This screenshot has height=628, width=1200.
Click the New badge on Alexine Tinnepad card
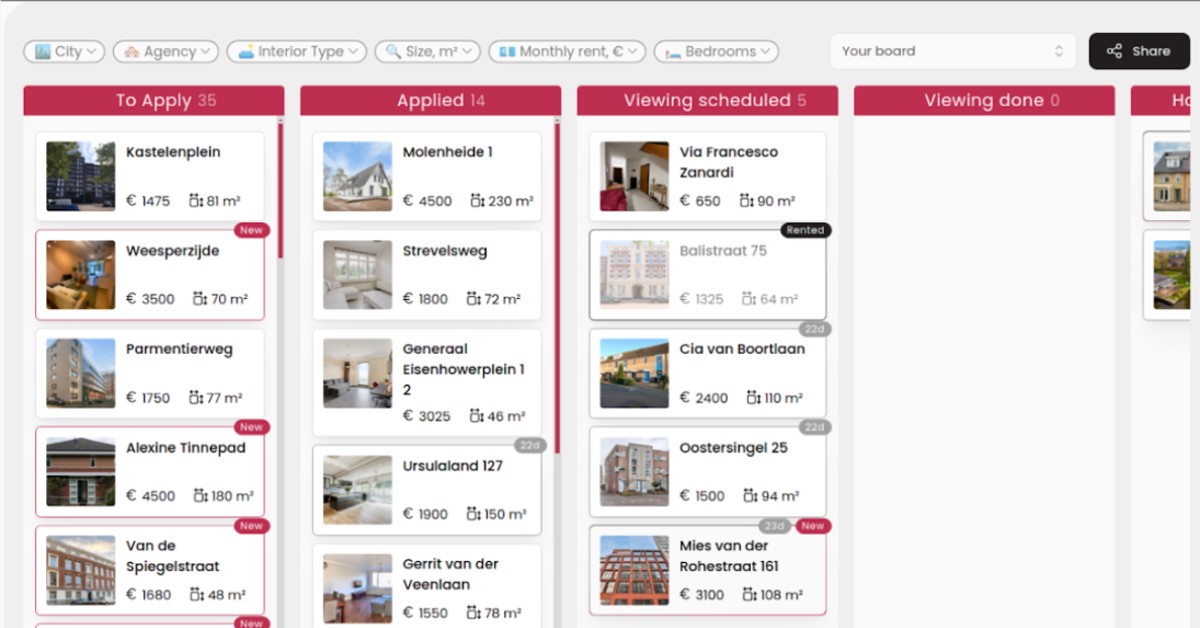click(x=251, y=427)
